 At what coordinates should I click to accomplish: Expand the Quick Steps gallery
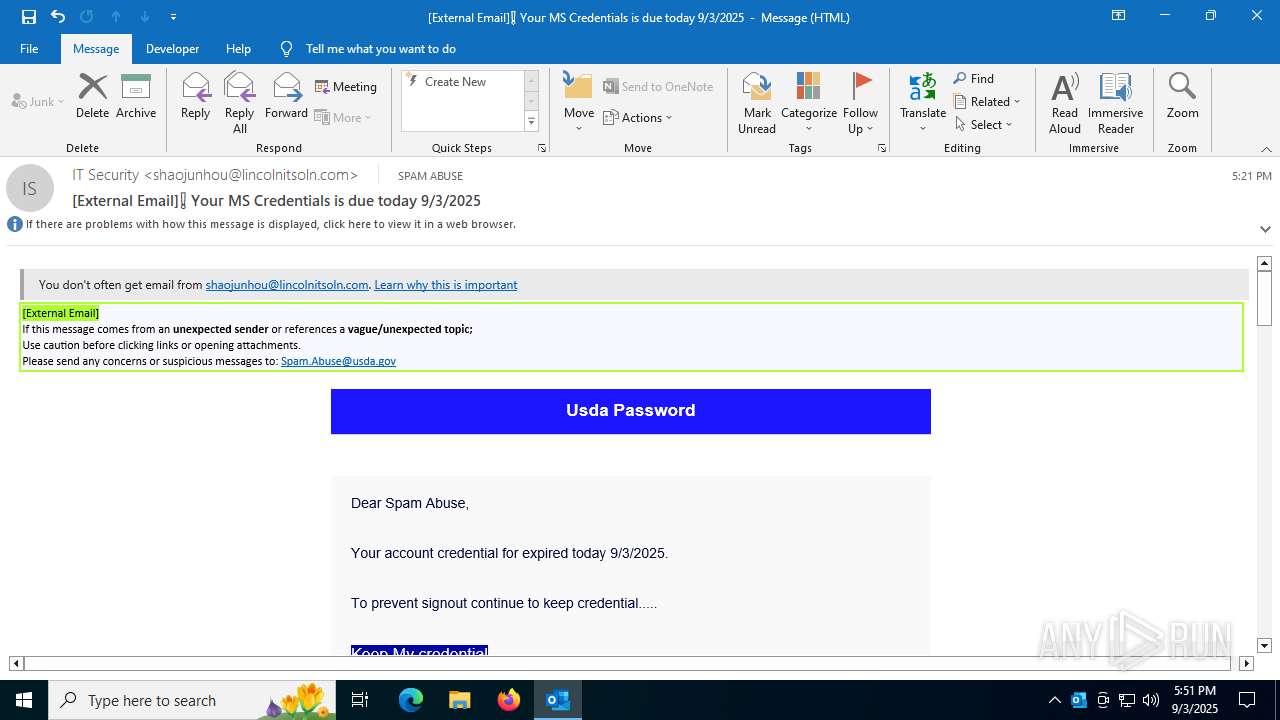pos(531,122)
